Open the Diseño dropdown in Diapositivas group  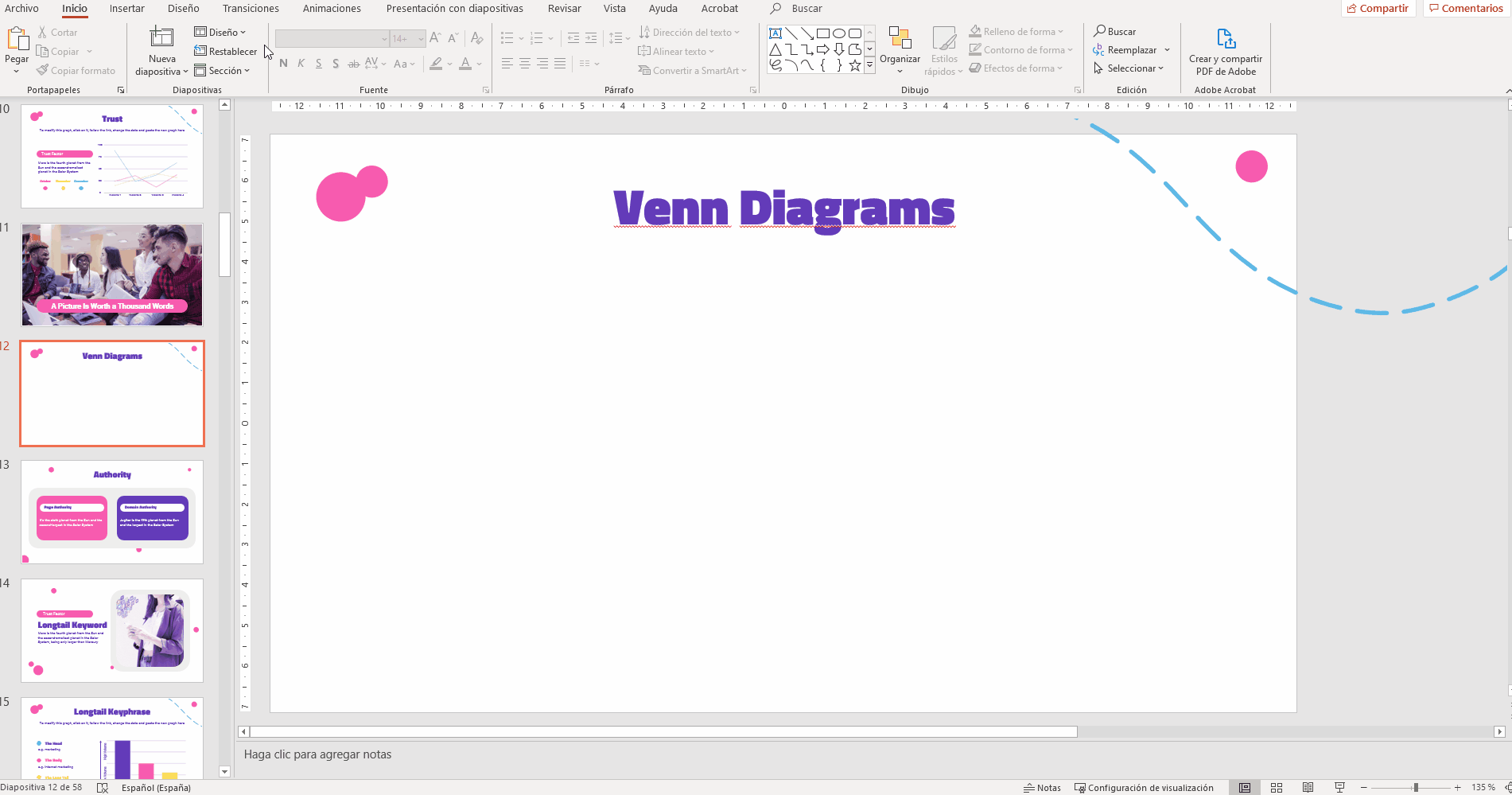coord(222,32)
